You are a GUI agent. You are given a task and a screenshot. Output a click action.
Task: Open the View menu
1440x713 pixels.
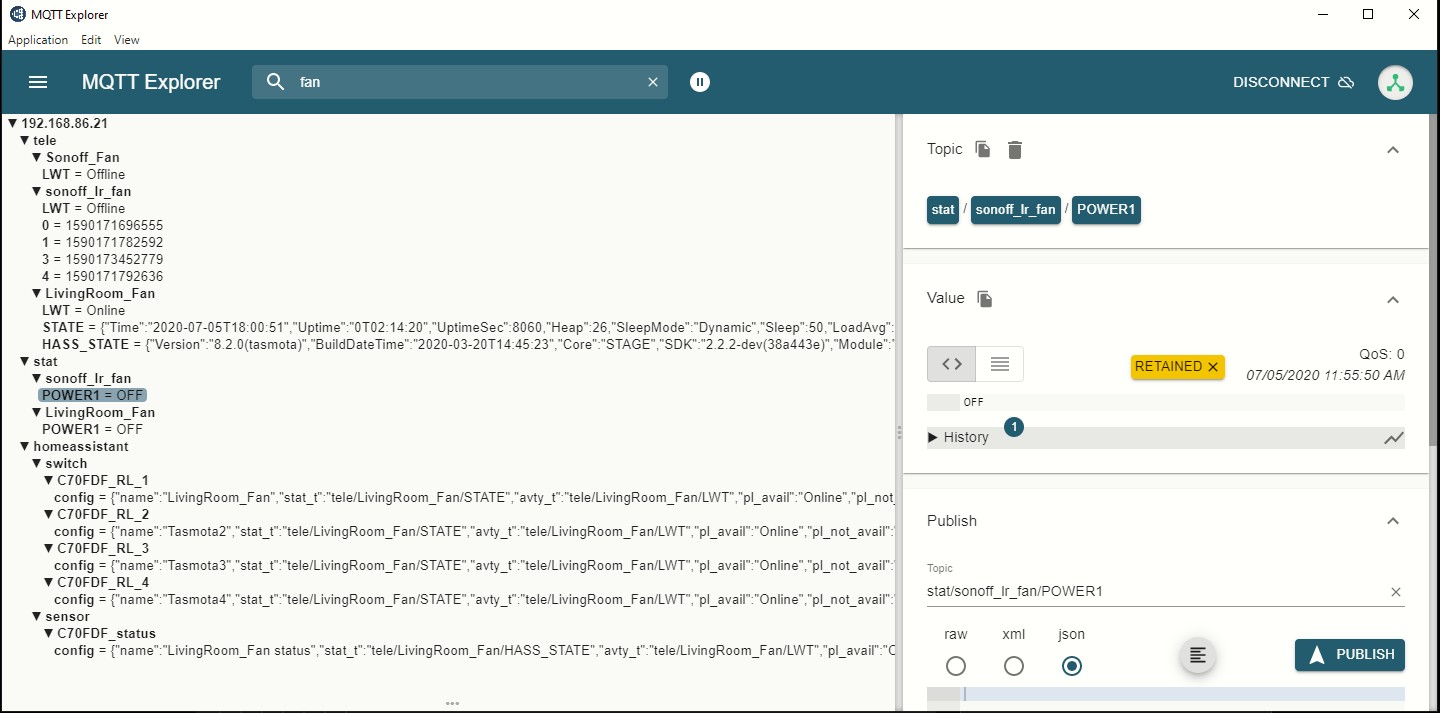(126, 40)
